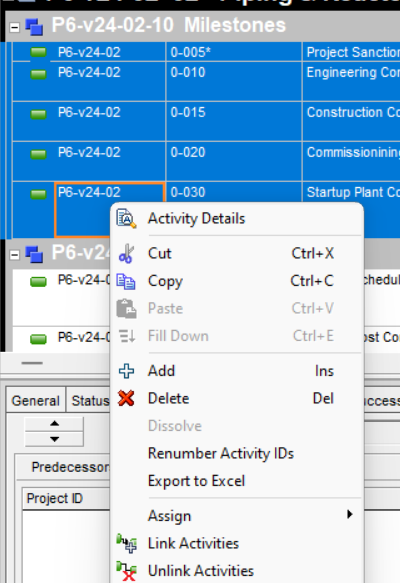Click the Project ID column header
The image size is (400, 583).
(x=66, y=498)
